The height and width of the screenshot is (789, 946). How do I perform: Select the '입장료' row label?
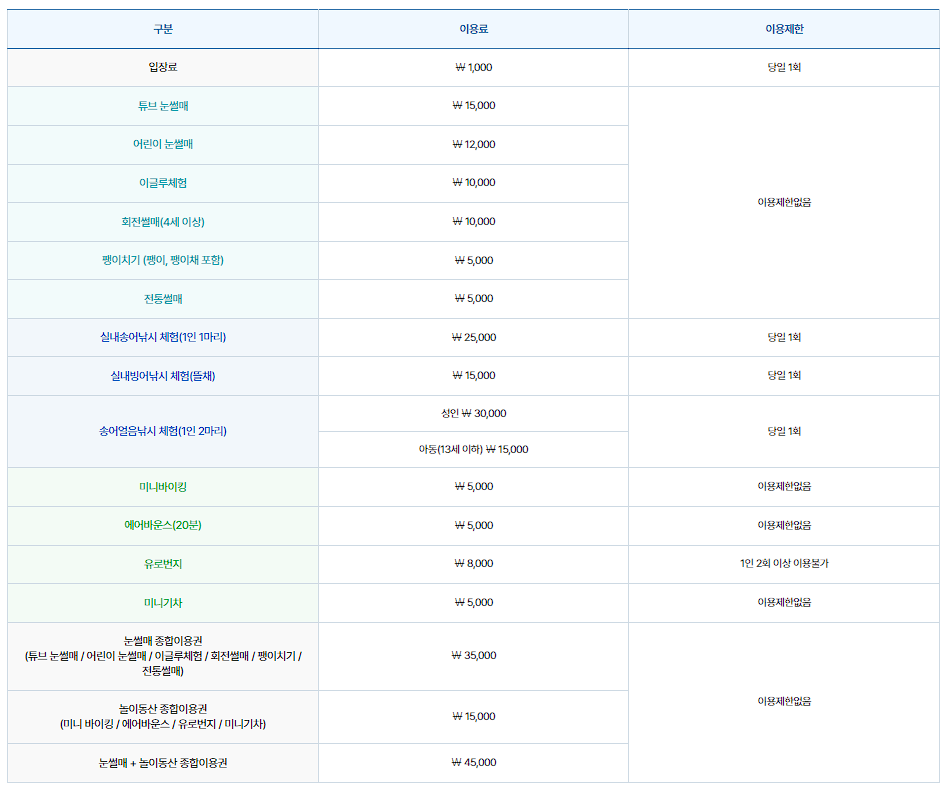tap(163, 67)
